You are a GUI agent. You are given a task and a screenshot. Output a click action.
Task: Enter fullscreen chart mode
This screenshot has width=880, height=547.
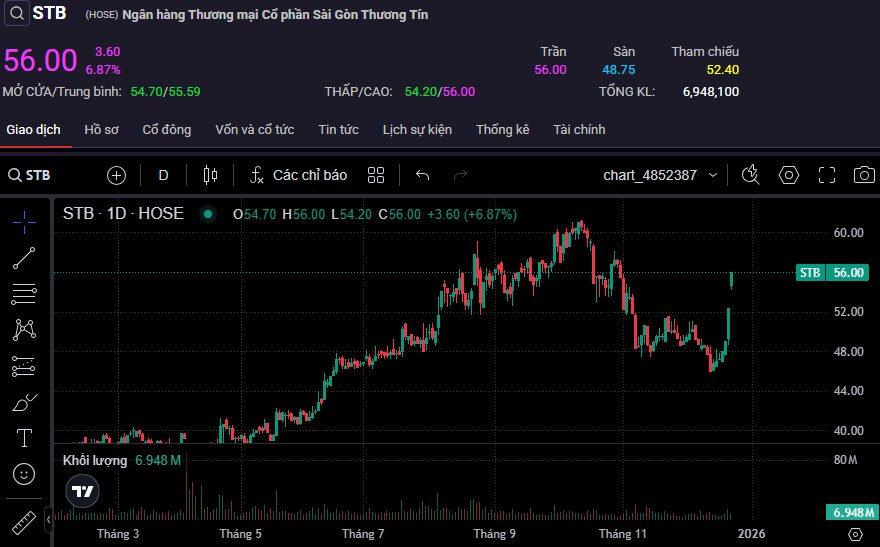click(827, 175)
